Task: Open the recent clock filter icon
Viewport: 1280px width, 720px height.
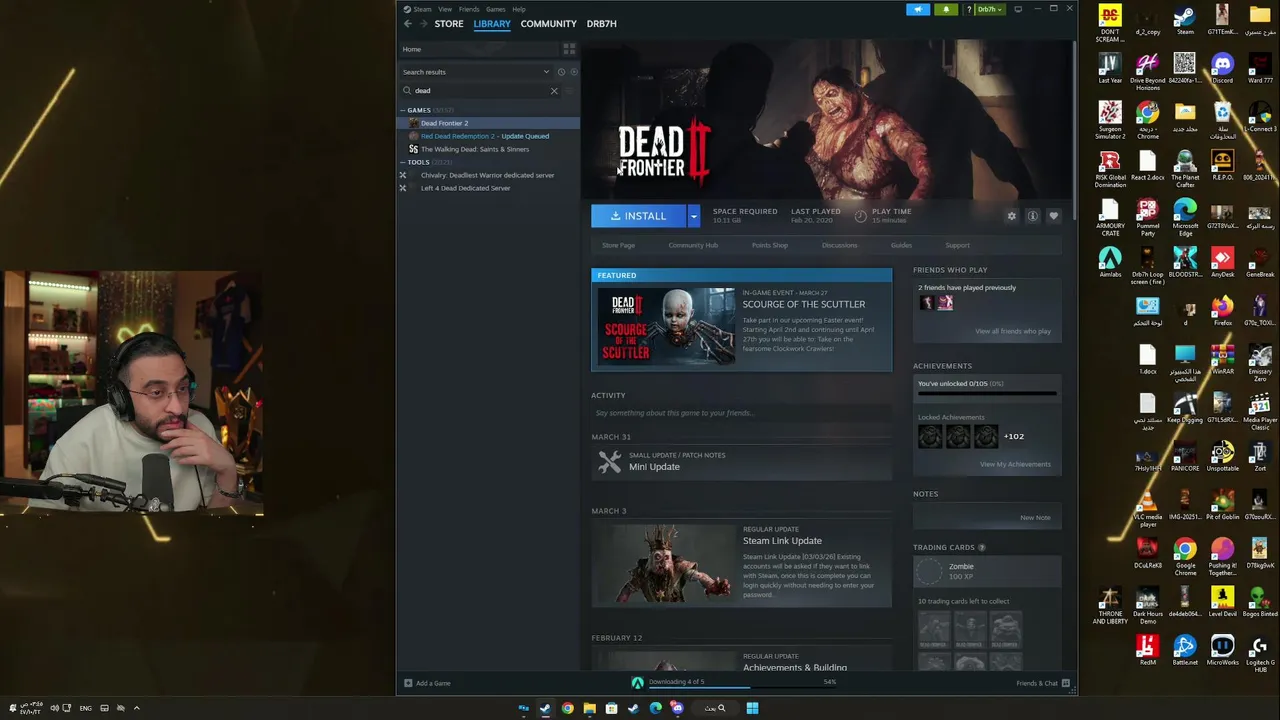Action: [561, 72]
